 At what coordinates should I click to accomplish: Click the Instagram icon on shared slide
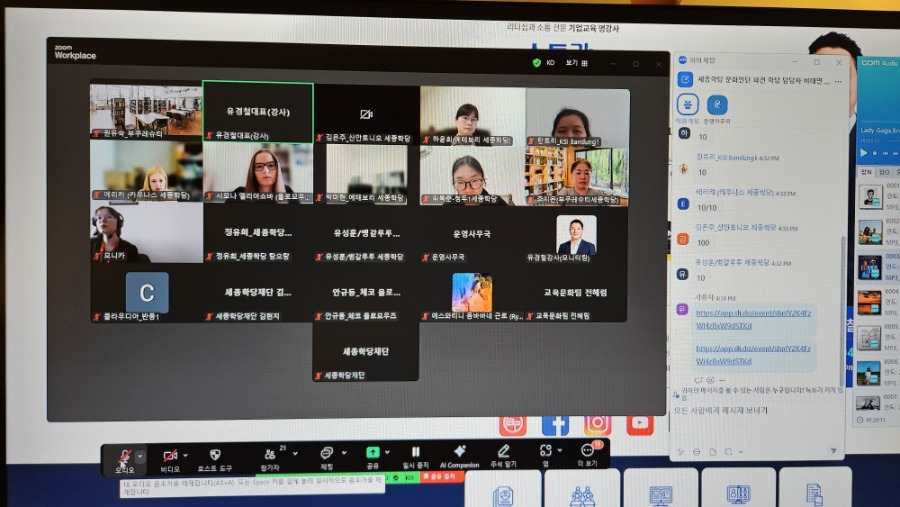click(598, 424)
